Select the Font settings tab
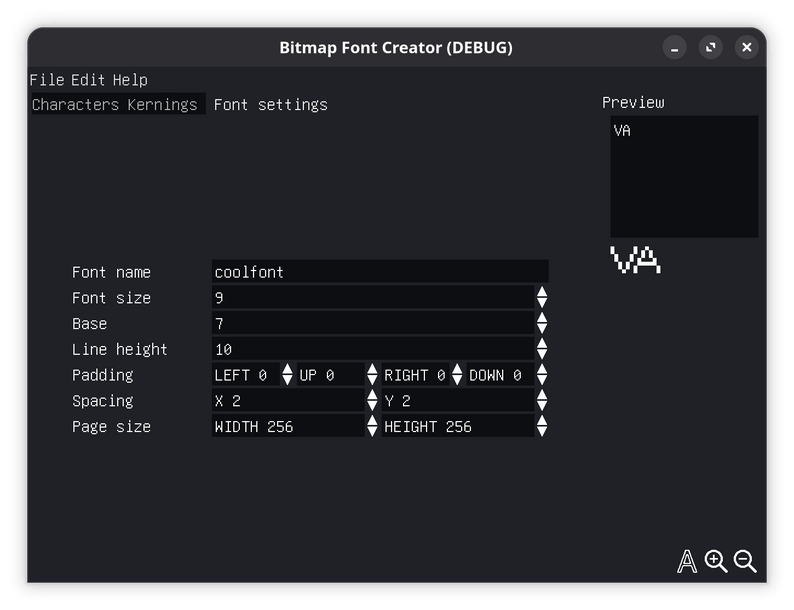 tap(270, 104)
